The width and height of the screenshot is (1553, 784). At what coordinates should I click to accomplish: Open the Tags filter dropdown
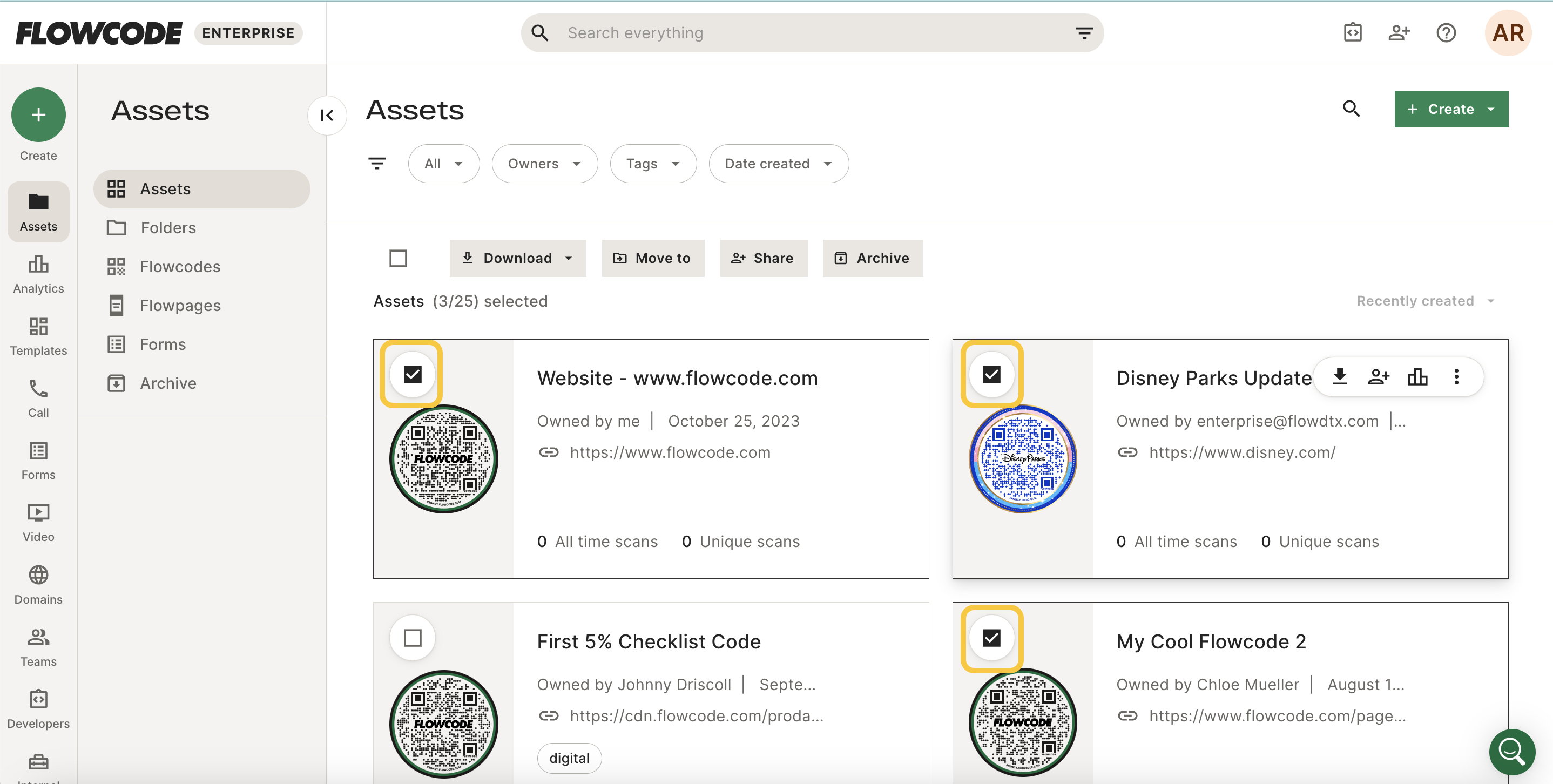[653, 163]
